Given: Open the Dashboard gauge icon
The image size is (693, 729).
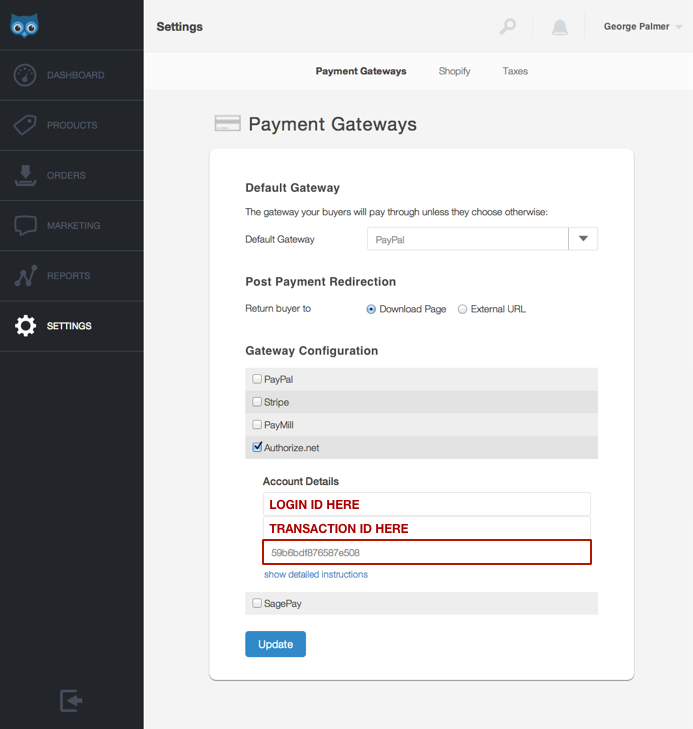Looking at the screenshot, I should tap(25, 75).
